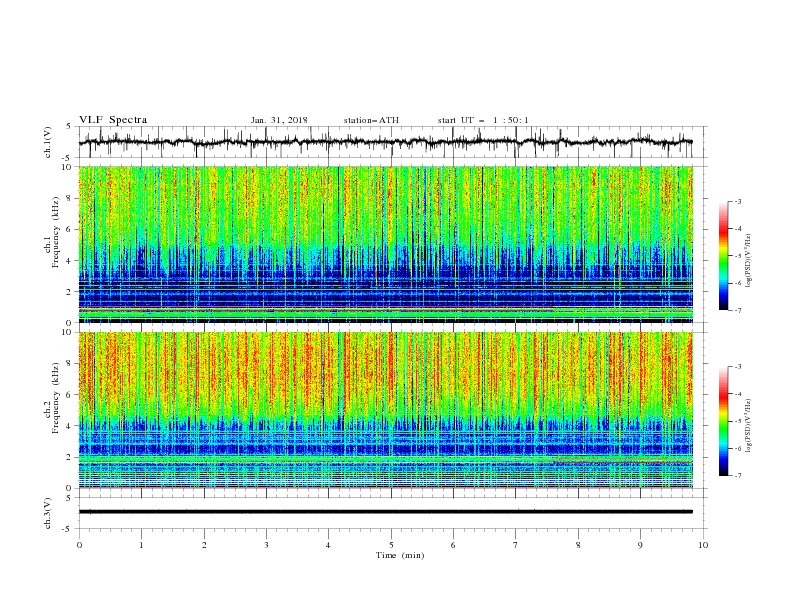Click the 4 kHz tick on ch.2 axis
792x612 pixels.
(71, 426)
